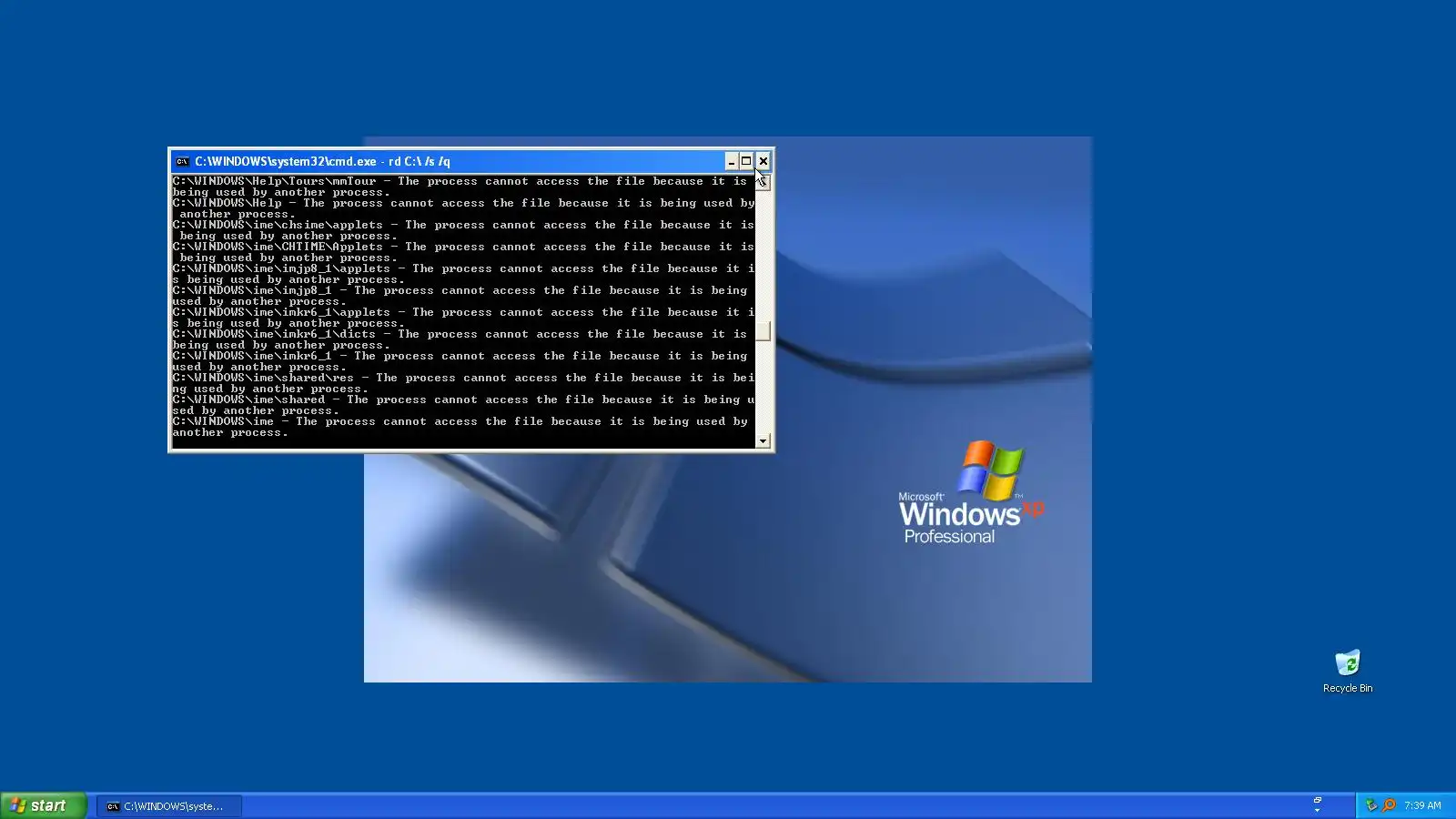Click the orange magnifier tray icon
1456x819 pixels.
[x=1389, y=805]
